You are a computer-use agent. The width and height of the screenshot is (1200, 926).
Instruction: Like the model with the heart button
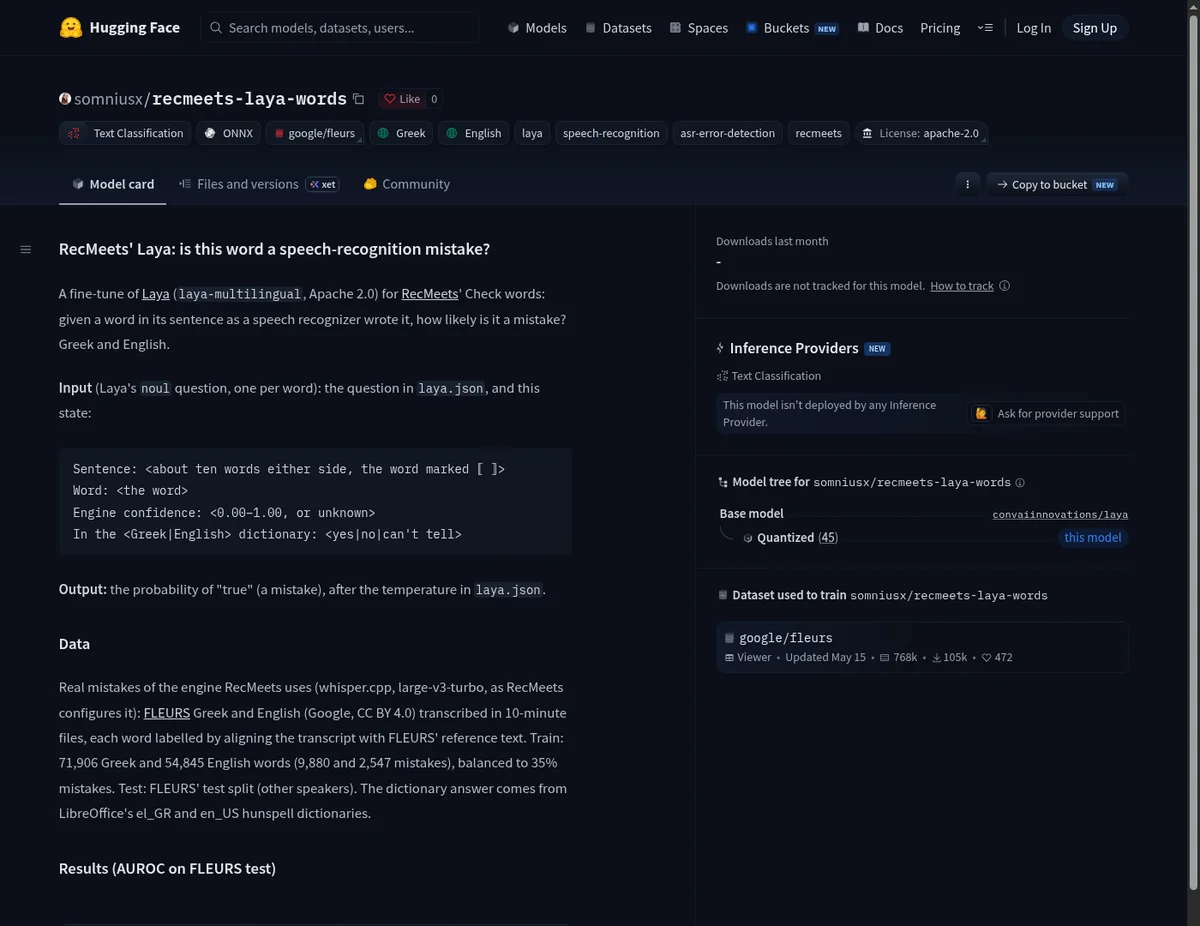402,99
